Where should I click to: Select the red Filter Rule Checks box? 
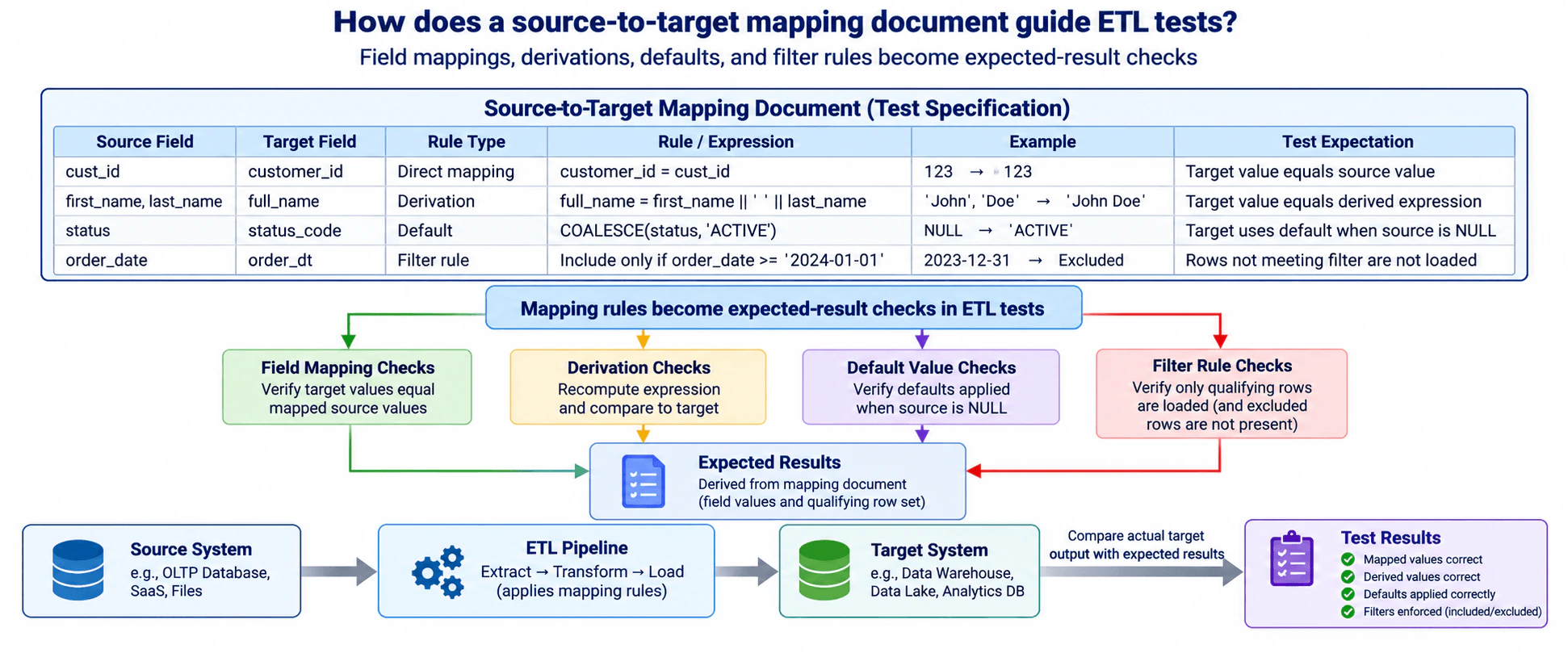1222,394
